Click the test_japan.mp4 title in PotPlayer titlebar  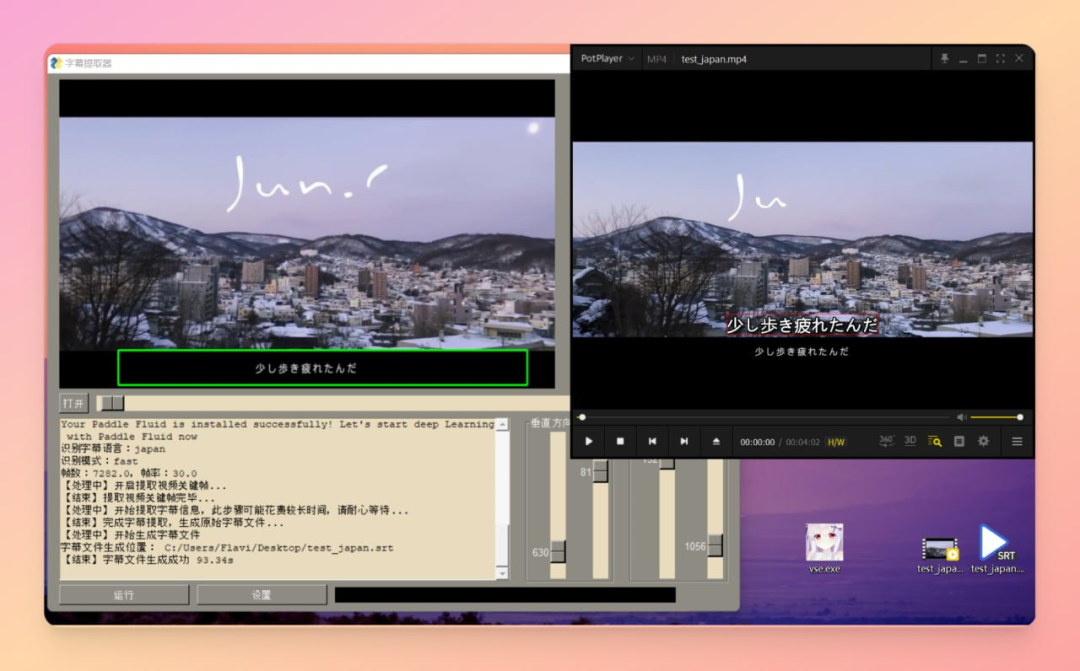click(713, 58)
